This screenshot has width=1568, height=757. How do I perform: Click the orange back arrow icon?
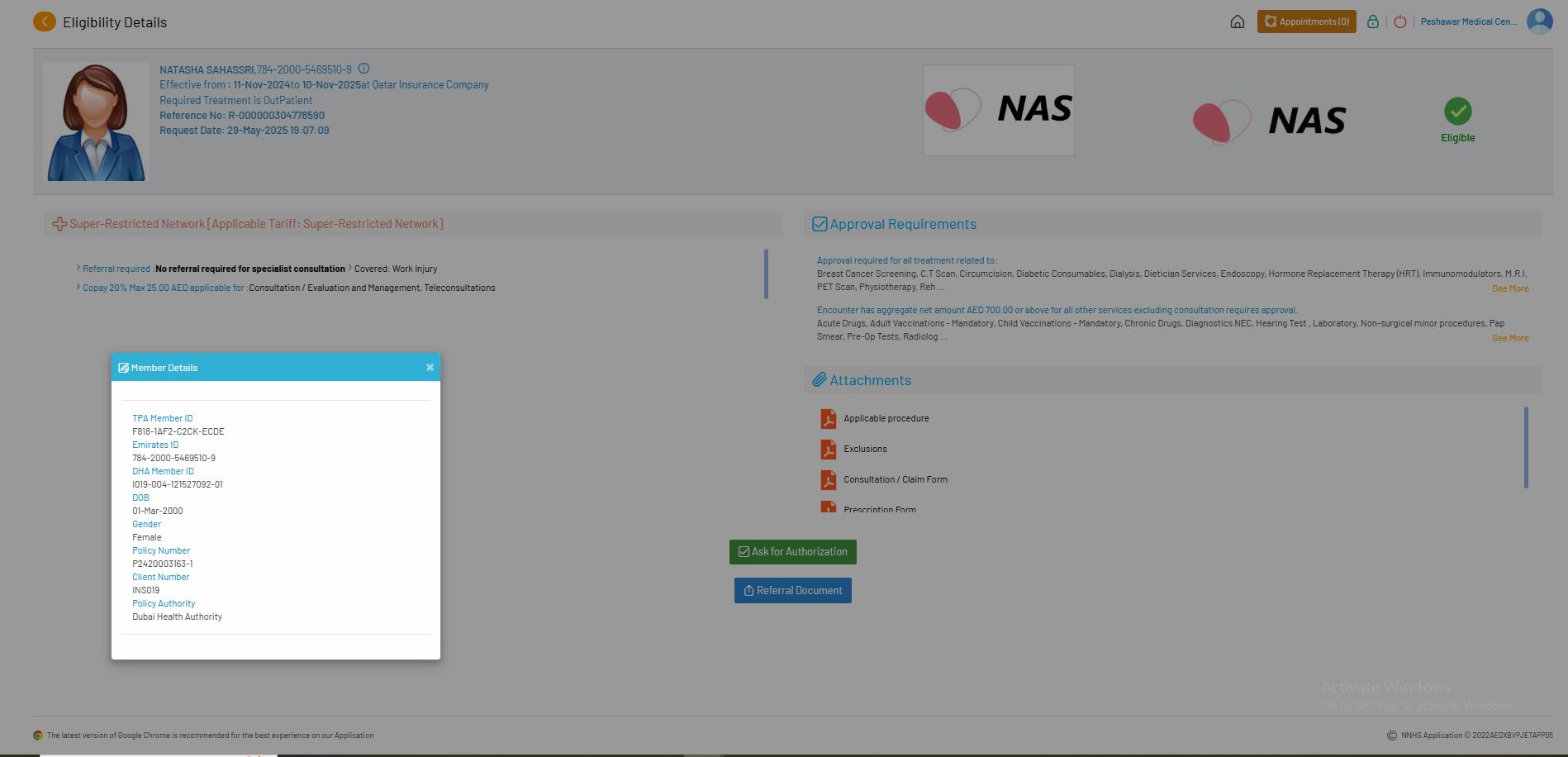45,22
